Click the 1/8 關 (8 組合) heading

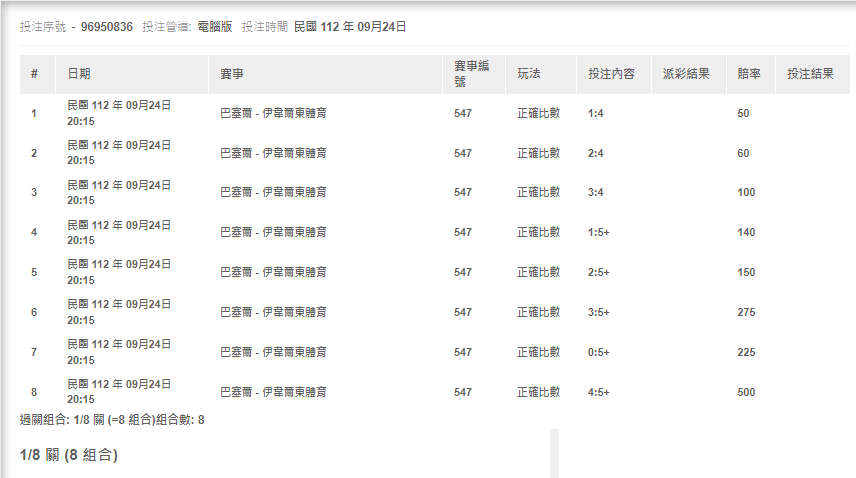tap(69, 455)
